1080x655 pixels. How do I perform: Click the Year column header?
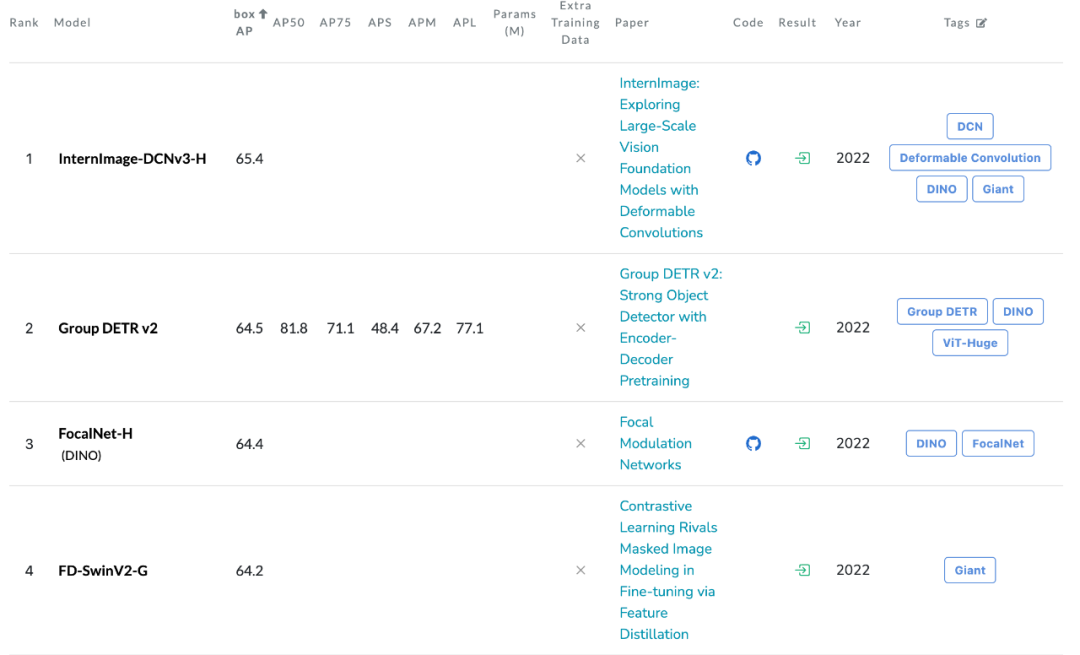tap(848, 22)
